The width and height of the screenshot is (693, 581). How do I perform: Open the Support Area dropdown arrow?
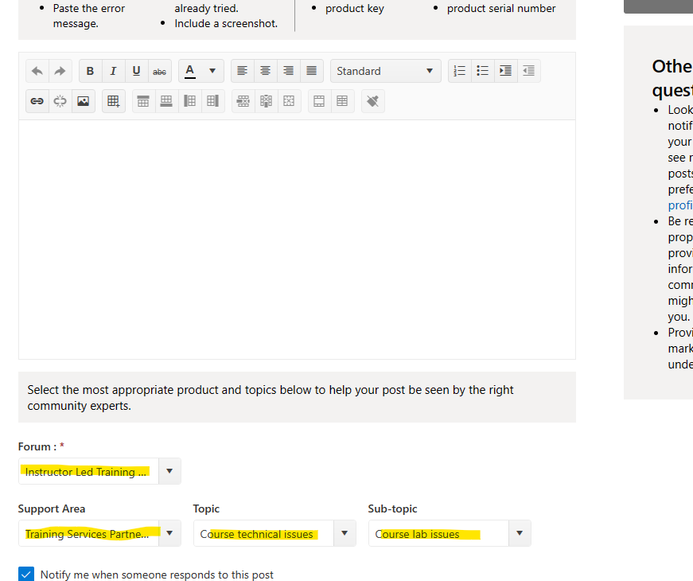click(169, 533)
